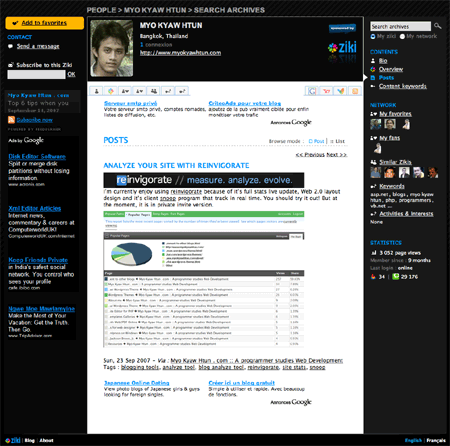Open RSS feed orange icon in toolbar
The image size is (450, 446).
click(x=355, y=91)
